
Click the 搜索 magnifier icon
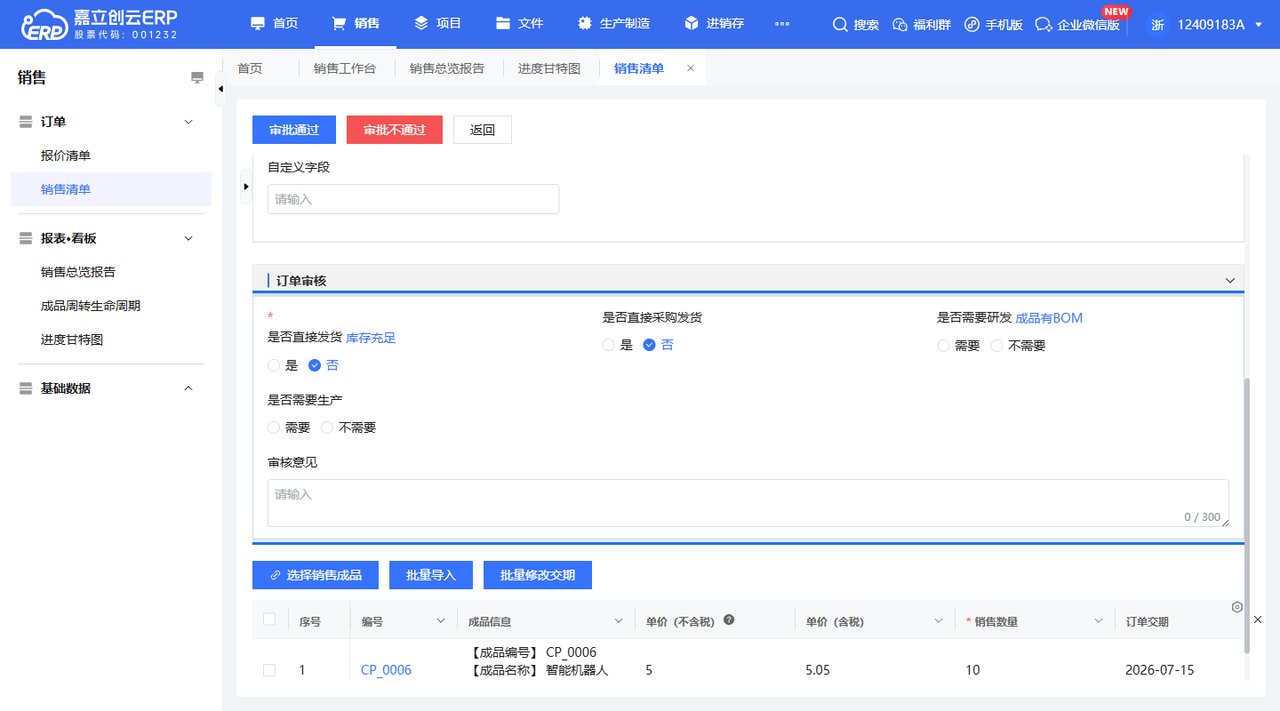[x=840, y=24]
